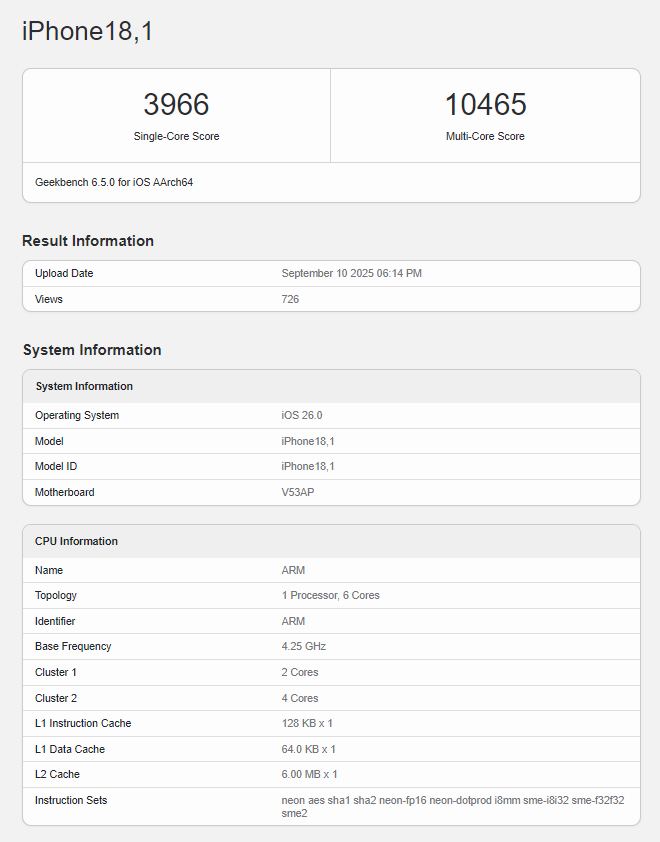Click the Cluster 2 label

56,698
